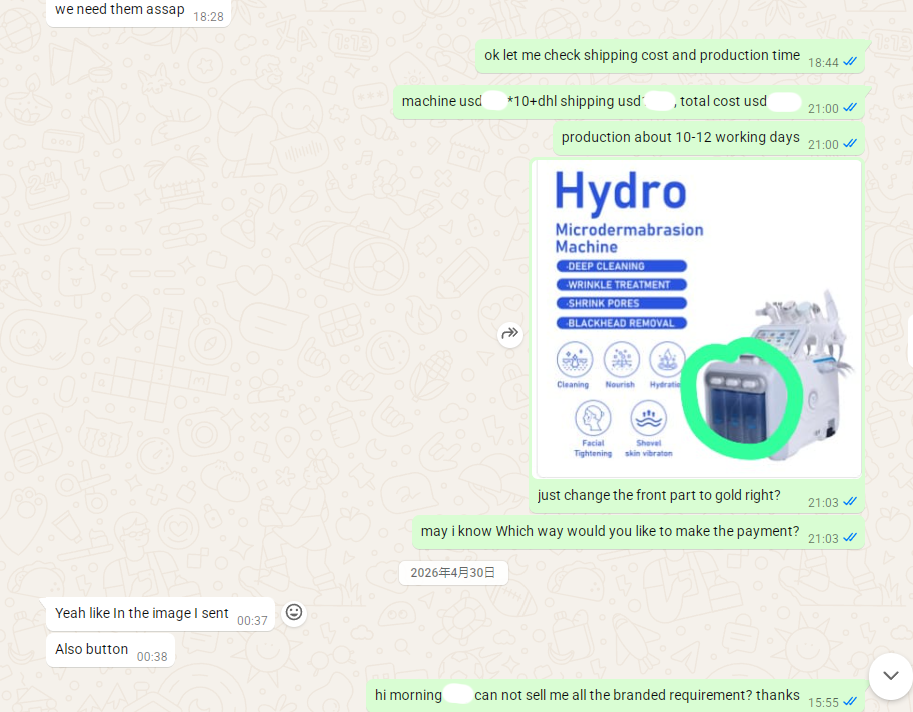
Task: Click the read ticks beside 'production about 10-12 working days'
Action: tap(850, 144)
